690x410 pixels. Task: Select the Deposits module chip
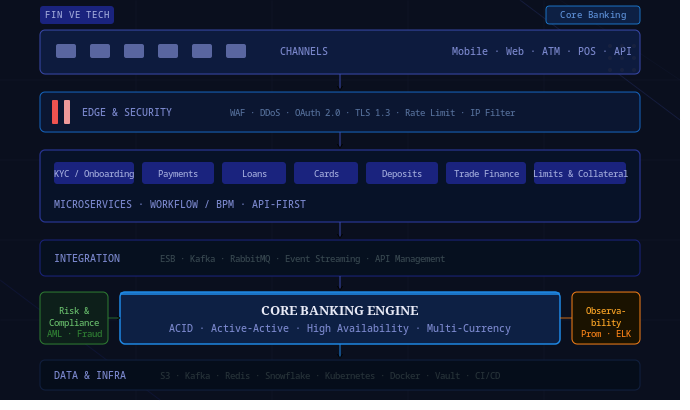402,173
